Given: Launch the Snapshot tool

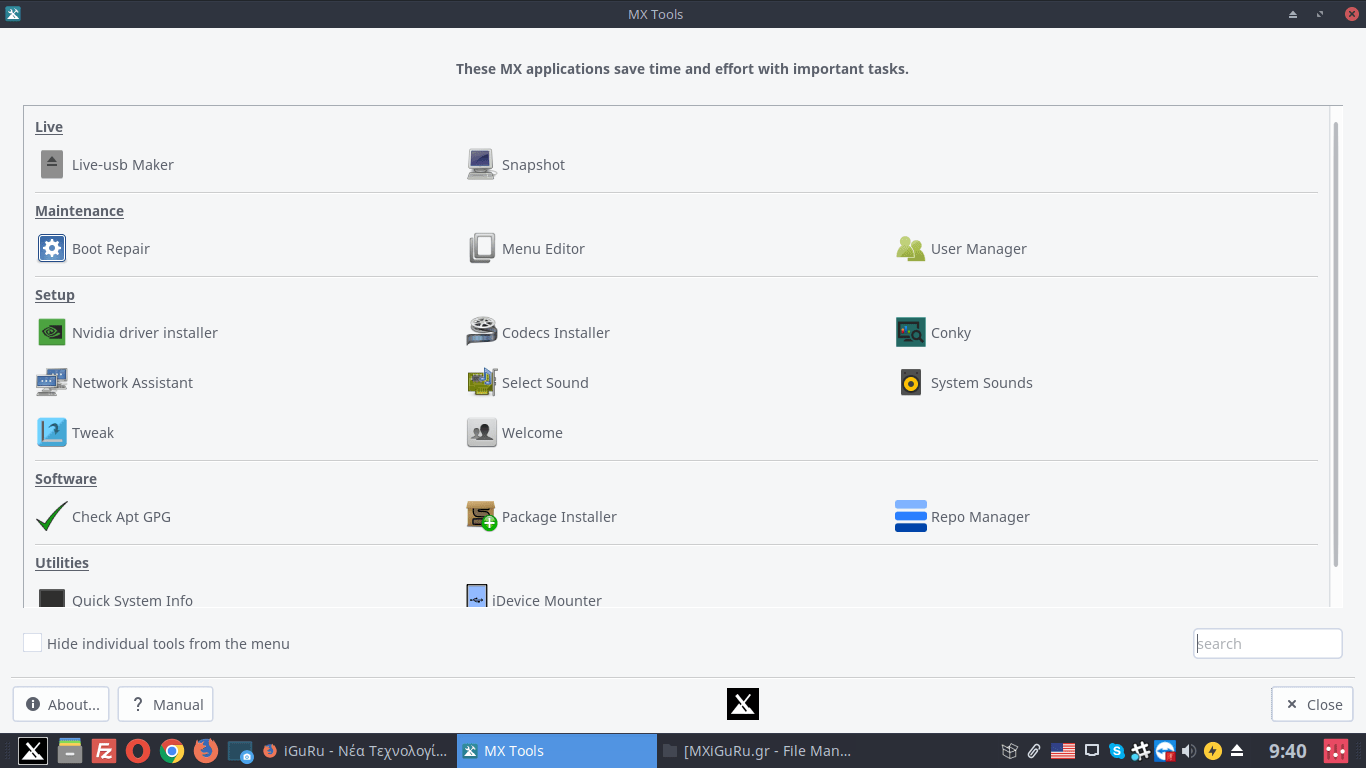Looking at the screenshot, I should click(x=516, y=165).
